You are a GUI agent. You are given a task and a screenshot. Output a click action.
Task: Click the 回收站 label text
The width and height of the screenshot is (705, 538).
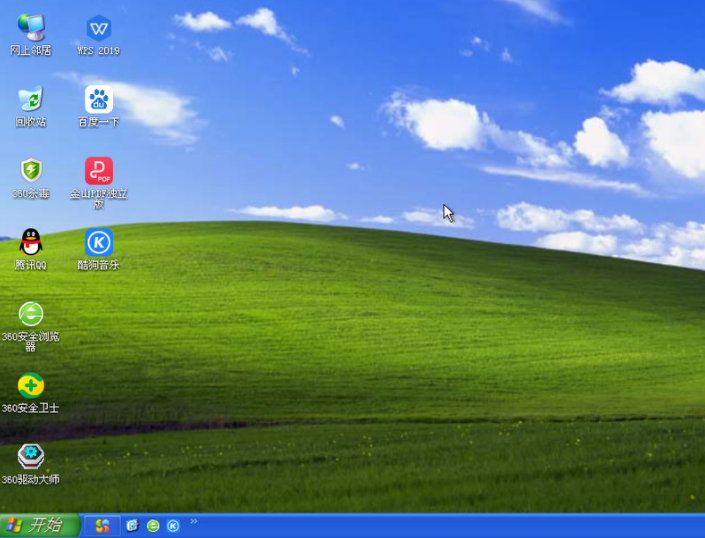click(30, 122)
